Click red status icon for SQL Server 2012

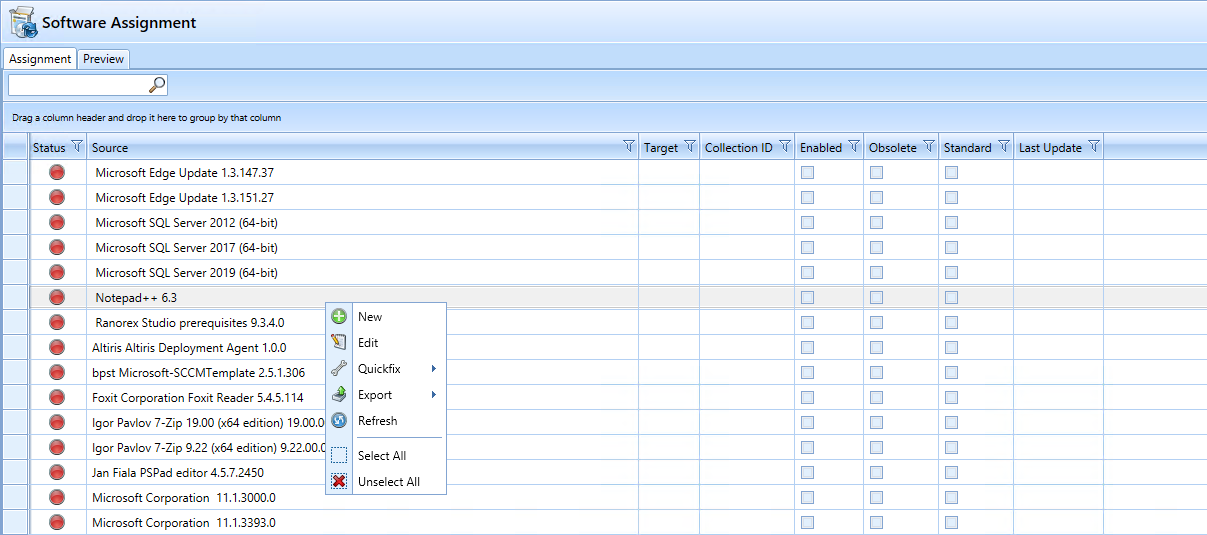[x=57, y=222]
